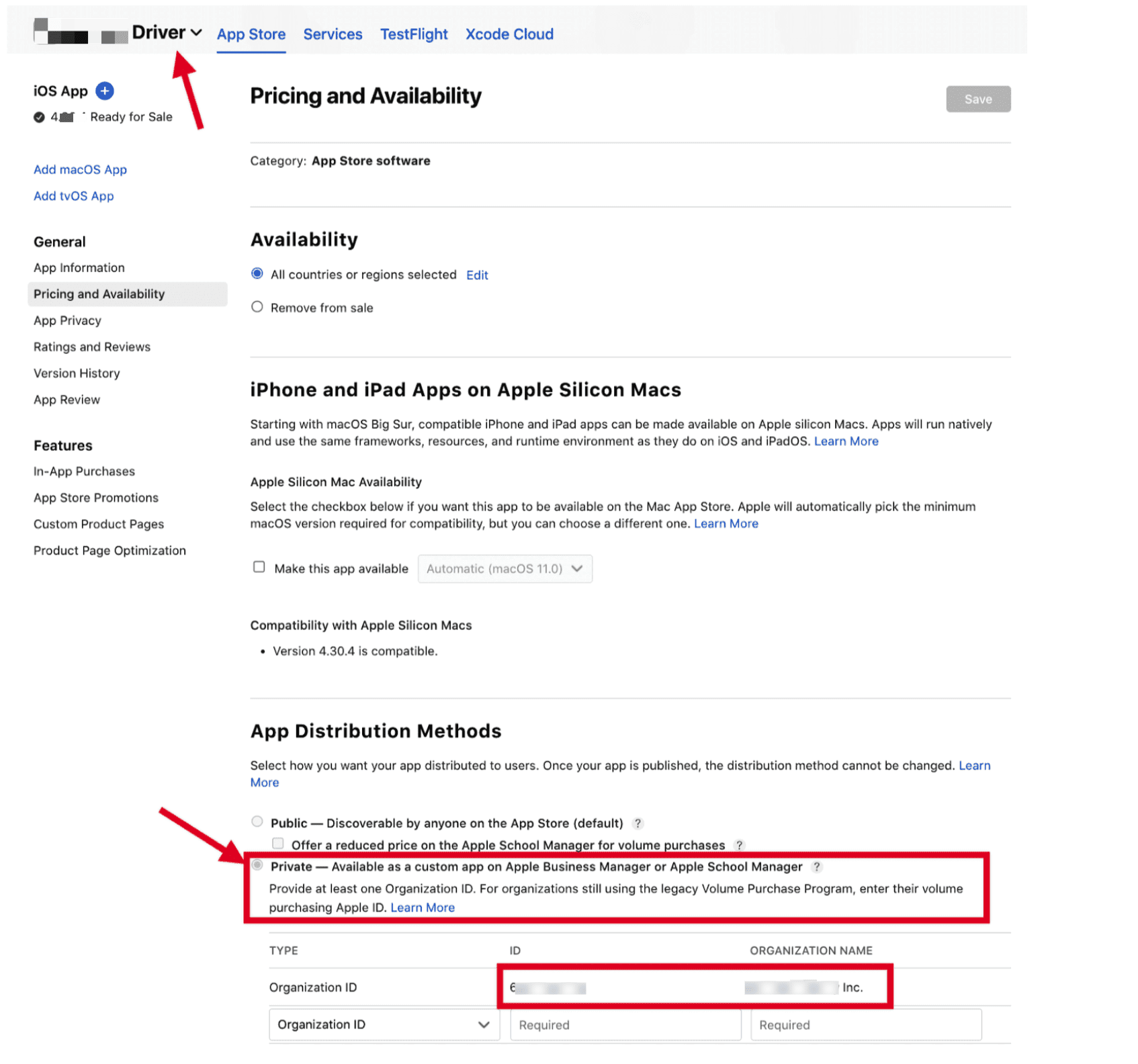The width and height of the screenshot is (1138, 1064).
Task: Click the question mark help next to Public option
Action: [x=638, y=823]
